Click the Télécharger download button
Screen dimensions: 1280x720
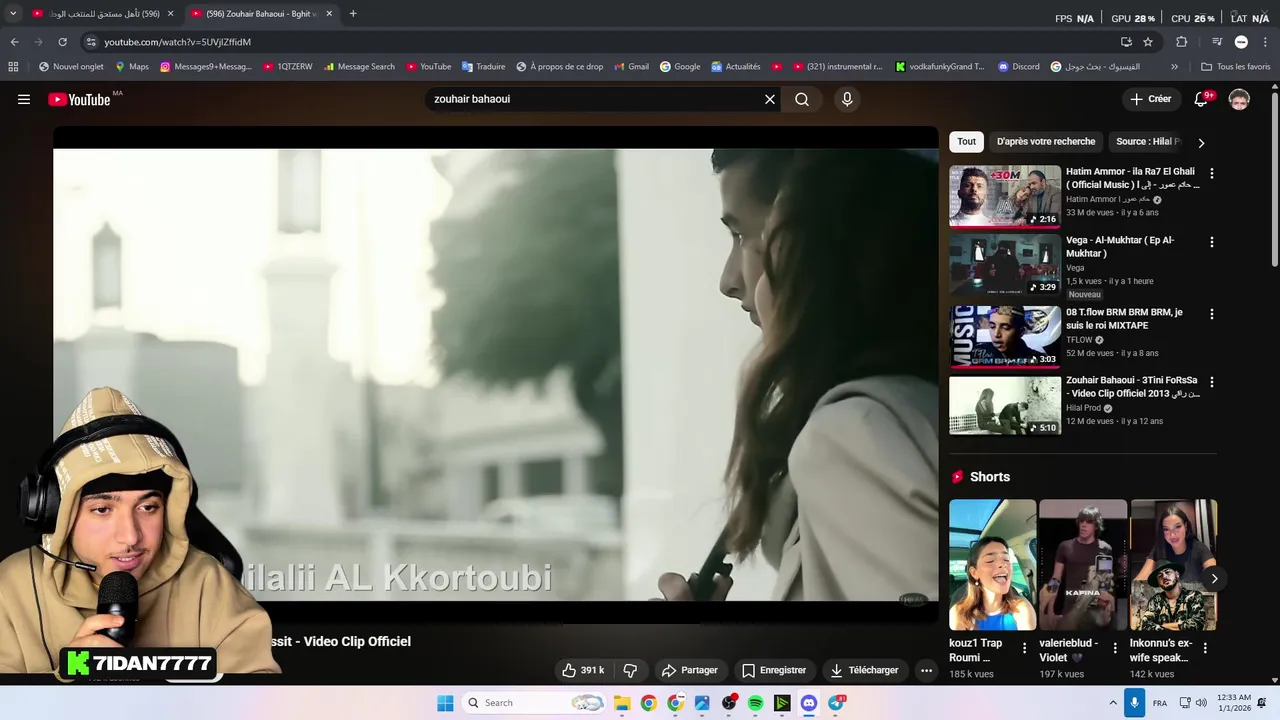click(x=864, y=670)
